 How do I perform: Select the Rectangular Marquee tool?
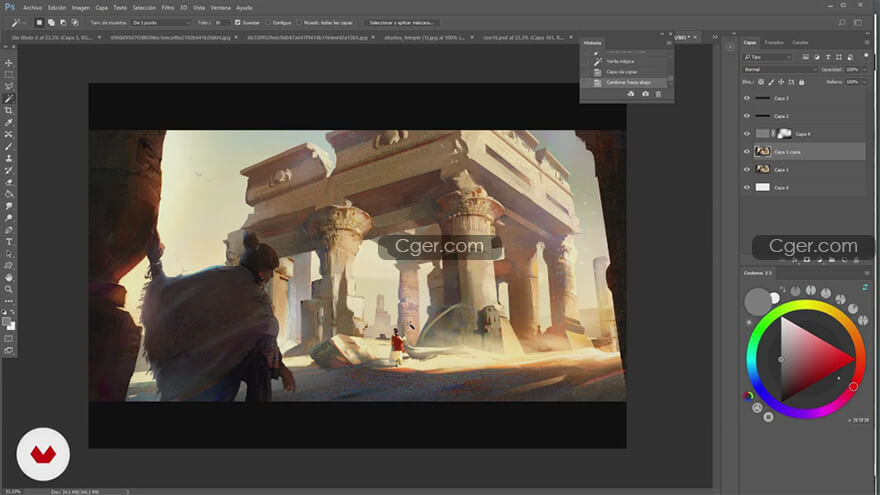[8, 75]
